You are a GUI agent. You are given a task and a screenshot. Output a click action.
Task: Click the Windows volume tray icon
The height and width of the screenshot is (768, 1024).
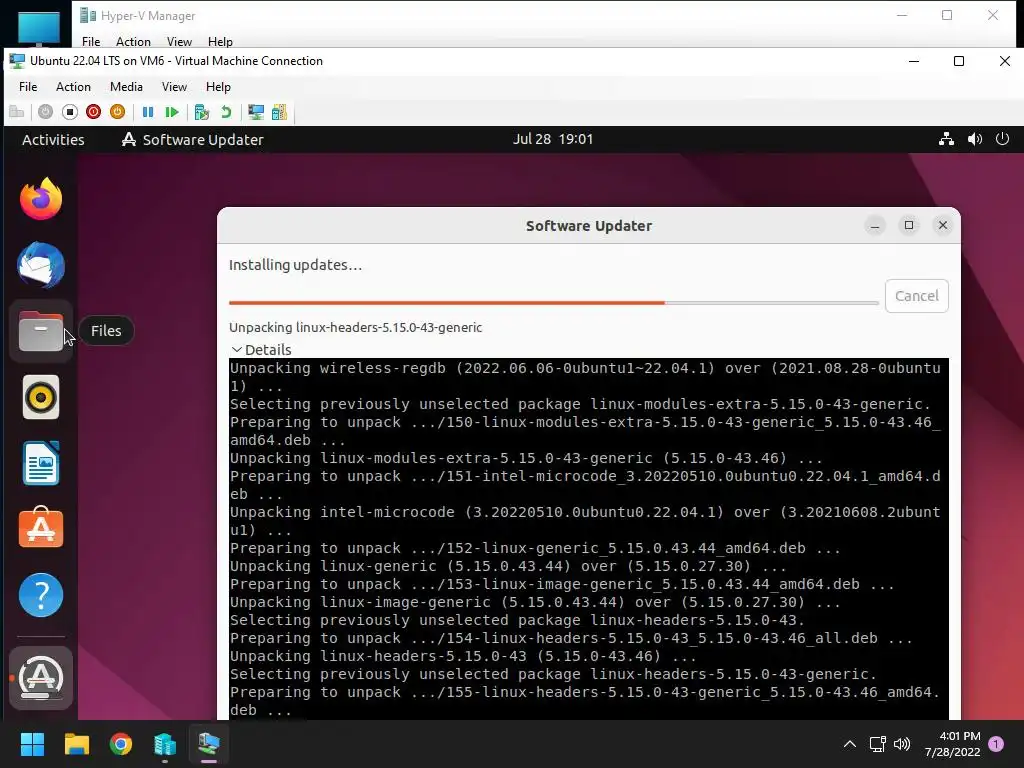pyautogui.click(x=902, y=744)
